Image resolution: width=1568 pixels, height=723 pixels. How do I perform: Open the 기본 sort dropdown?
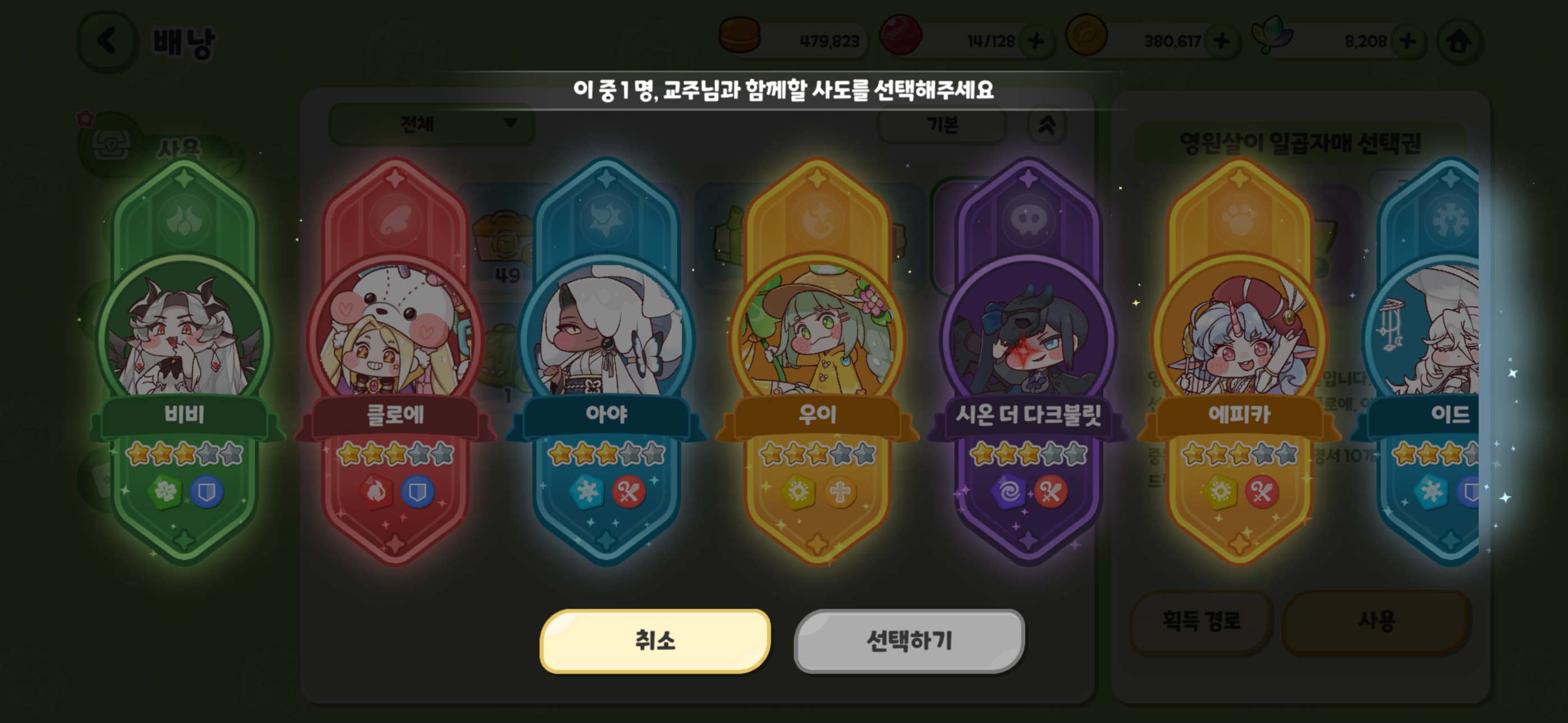click(x=942, y=125)
